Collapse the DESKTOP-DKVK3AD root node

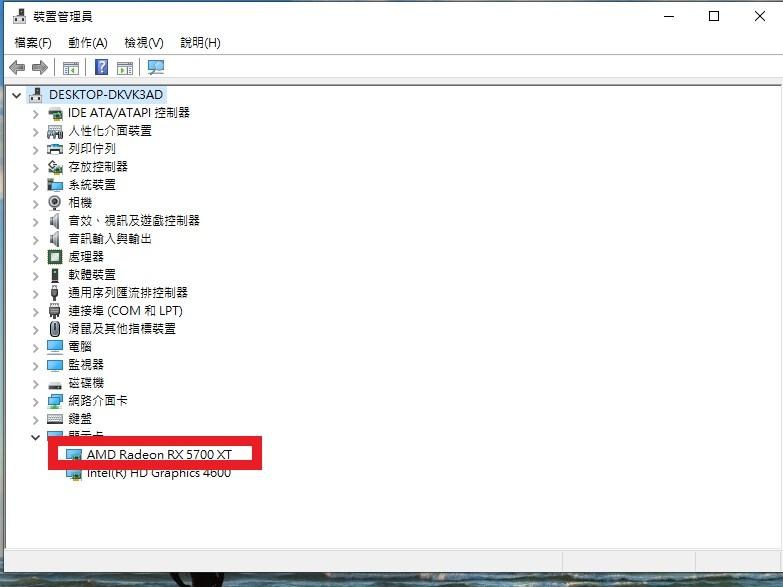(16, 95)
